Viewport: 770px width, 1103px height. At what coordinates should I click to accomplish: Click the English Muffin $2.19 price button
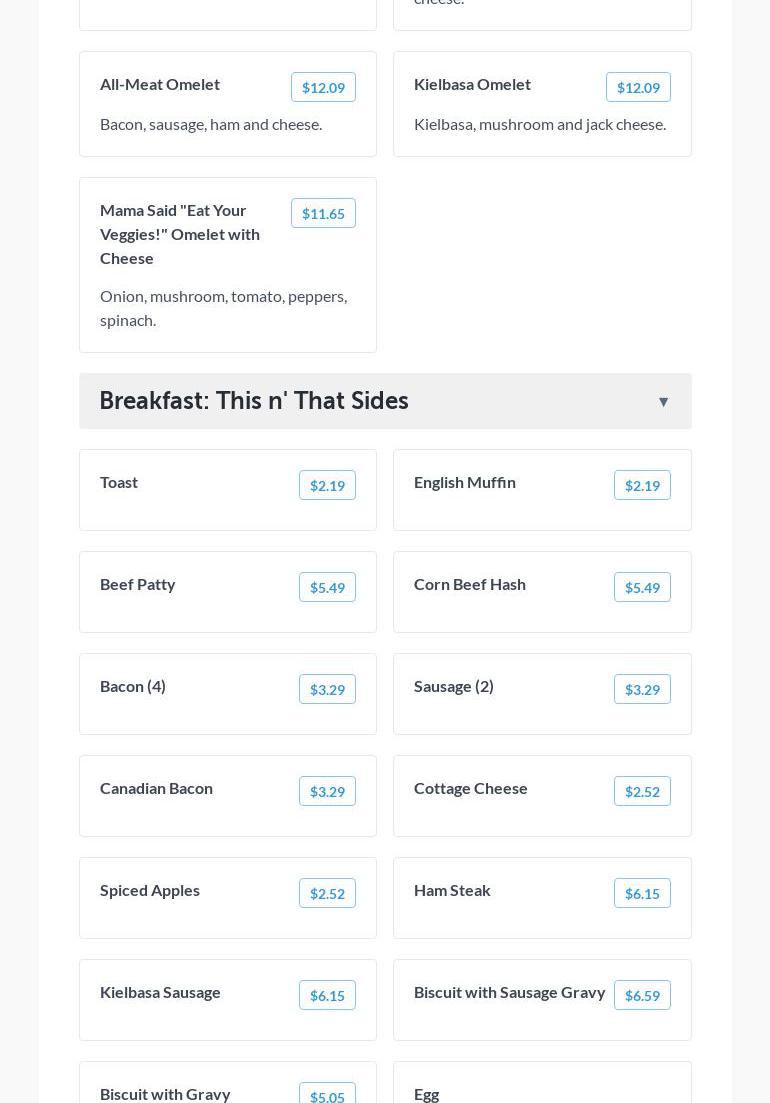point(642,486)
